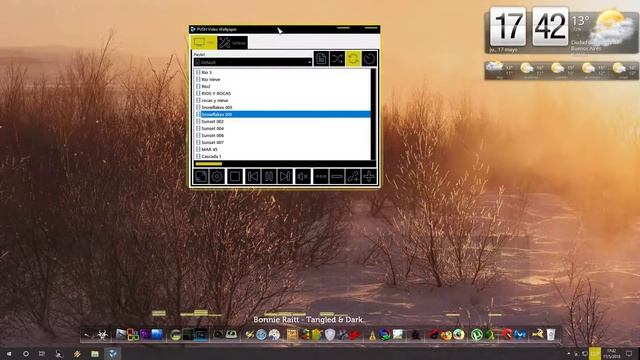The height and width of the screenshot is (360, 640).
Task: Toggle the mute speaker button
Action: pyautogui.click(x=303, y=177)
